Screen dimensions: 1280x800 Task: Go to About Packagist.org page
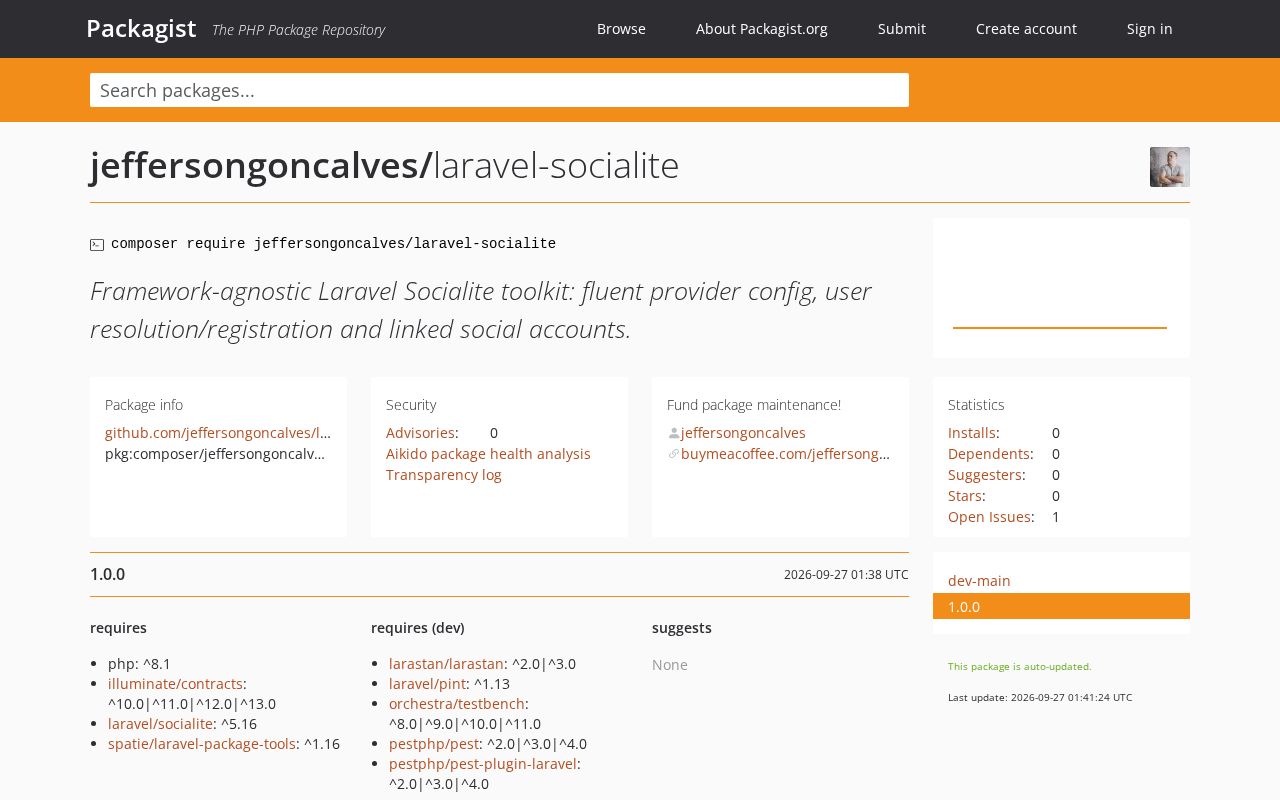tap(762, 29)
